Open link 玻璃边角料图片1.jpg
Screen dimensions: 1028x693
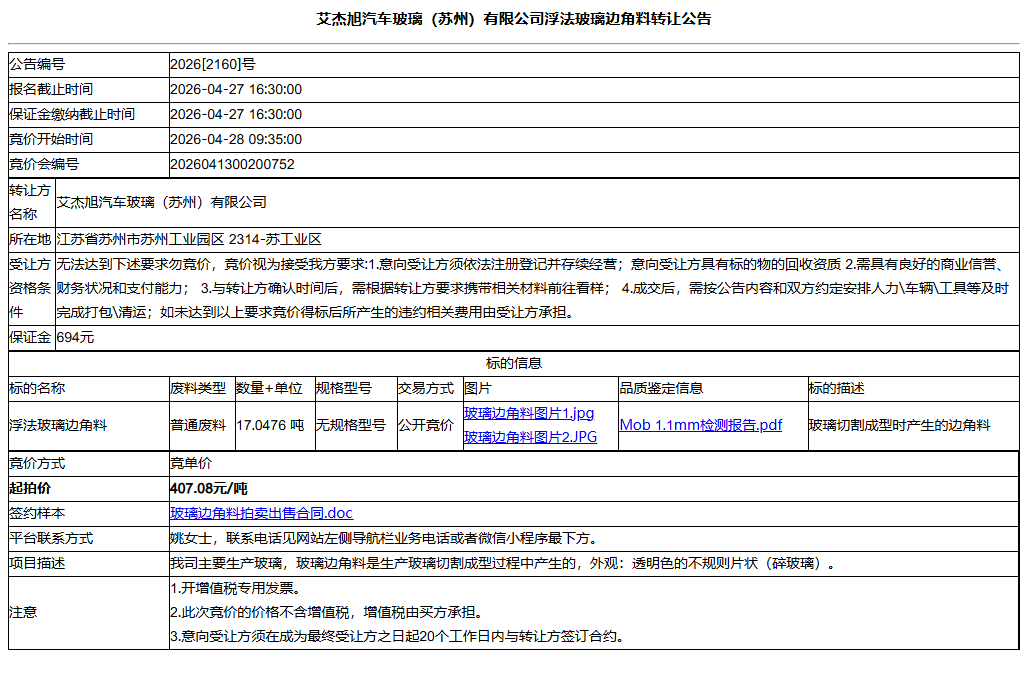[528, 413]
